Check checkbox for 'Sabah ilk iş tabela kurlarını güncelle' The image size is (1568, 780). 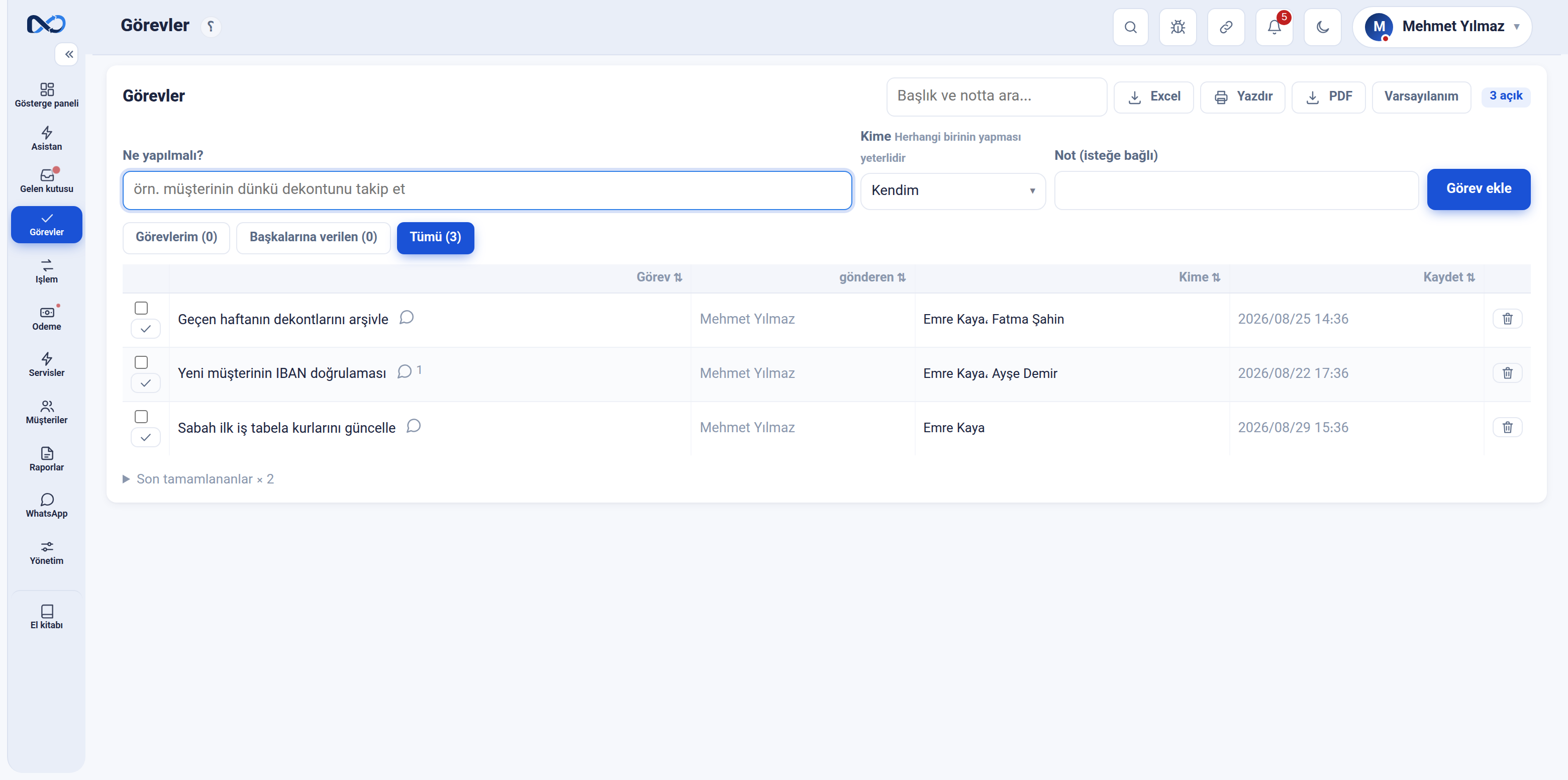pos(141,417)
